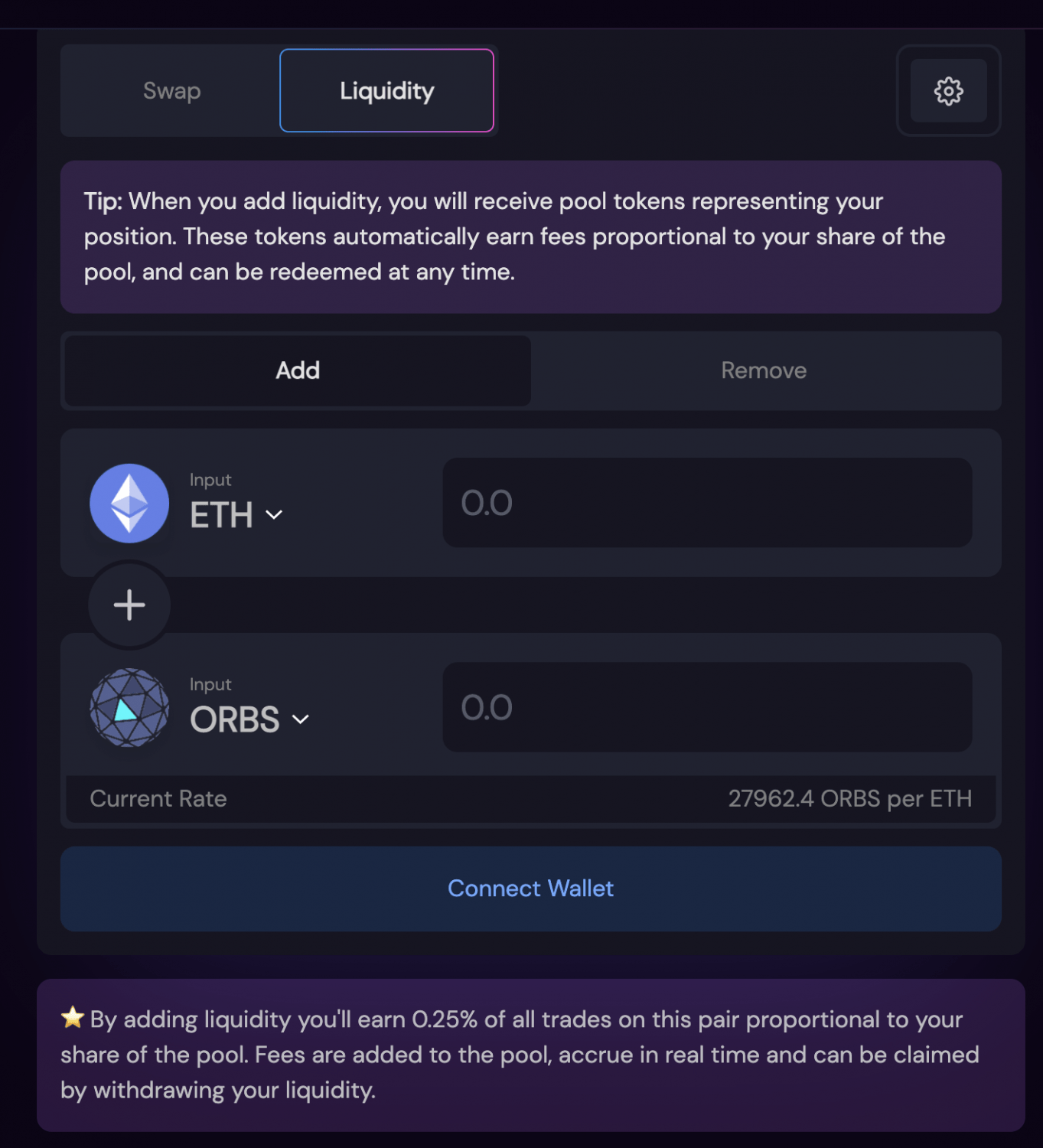Click the ORBS token logo

[x=129, y=707]
